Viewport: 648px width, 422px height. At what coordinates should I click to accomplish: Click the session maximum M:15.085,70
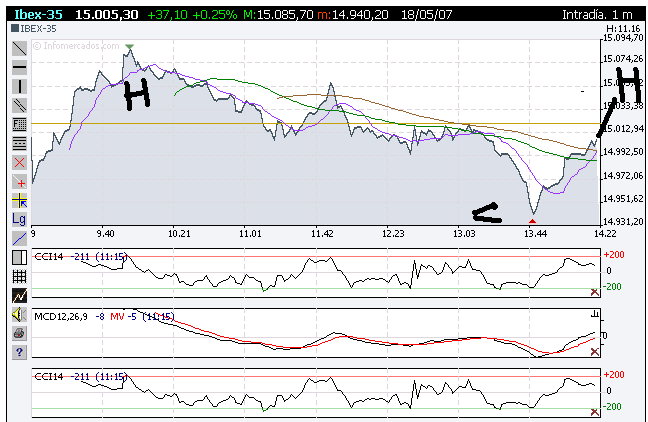tap(279, 14)
